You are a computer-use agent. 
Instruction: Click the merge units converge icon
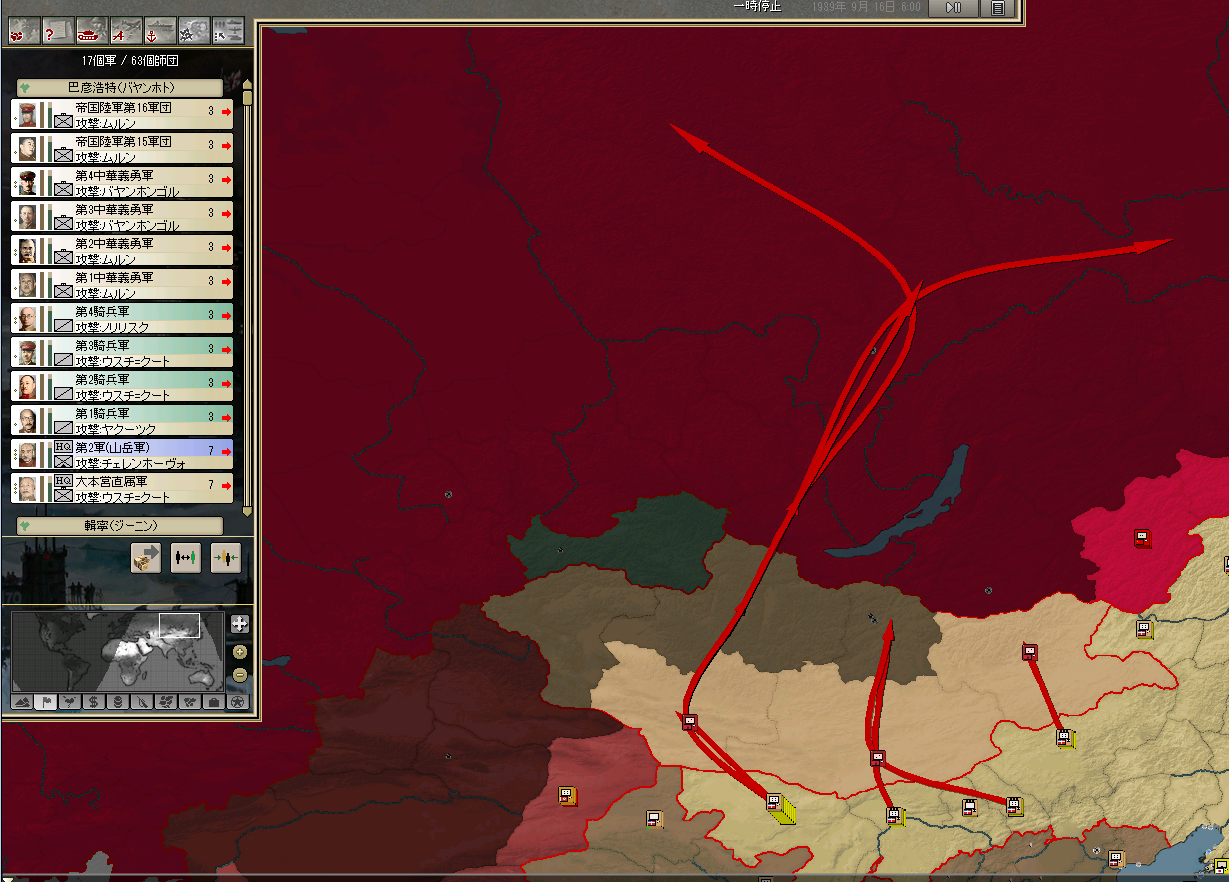(226, 558)
